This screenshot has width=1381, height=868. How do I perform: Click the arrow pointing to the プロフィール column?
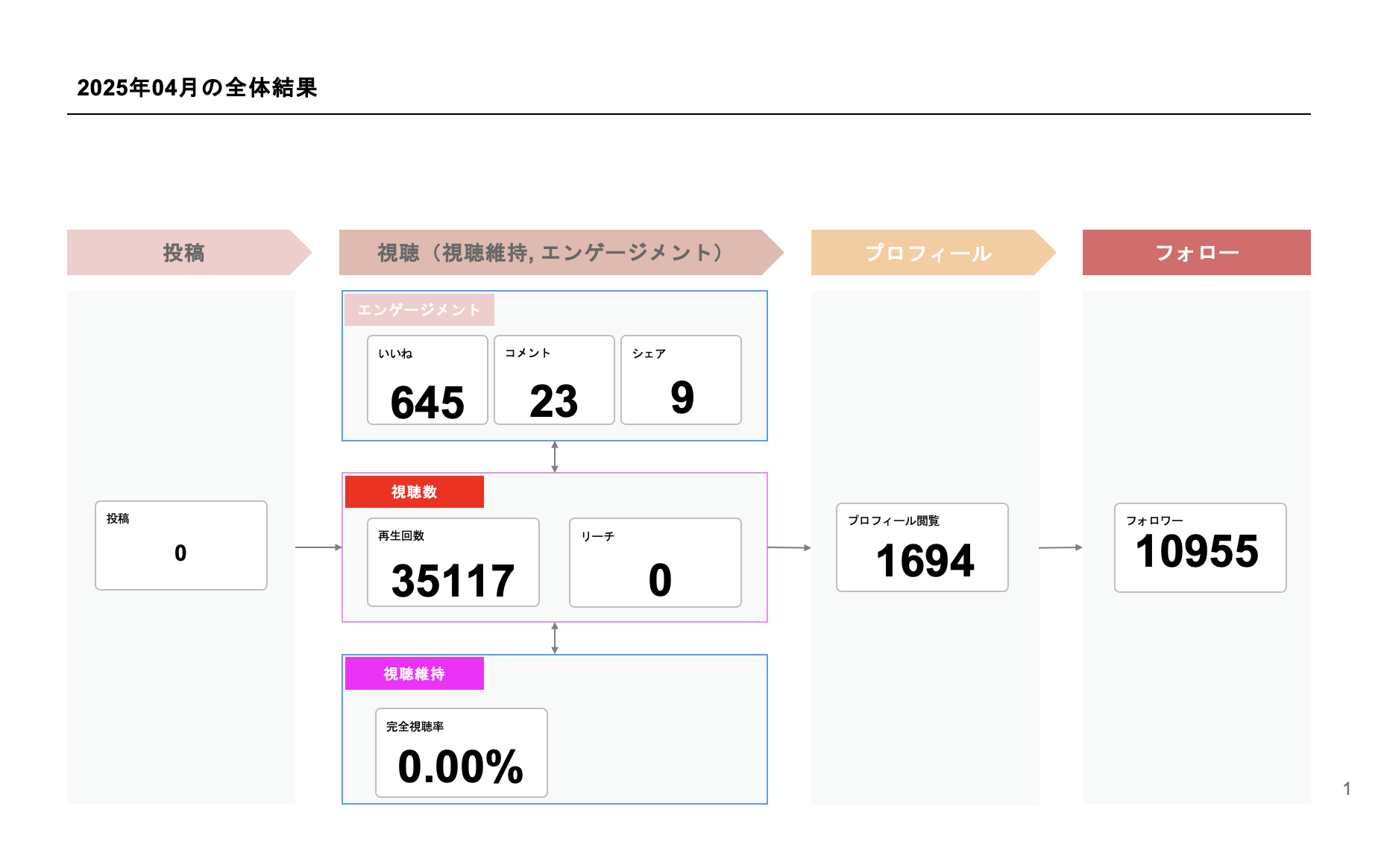(789, 548)
